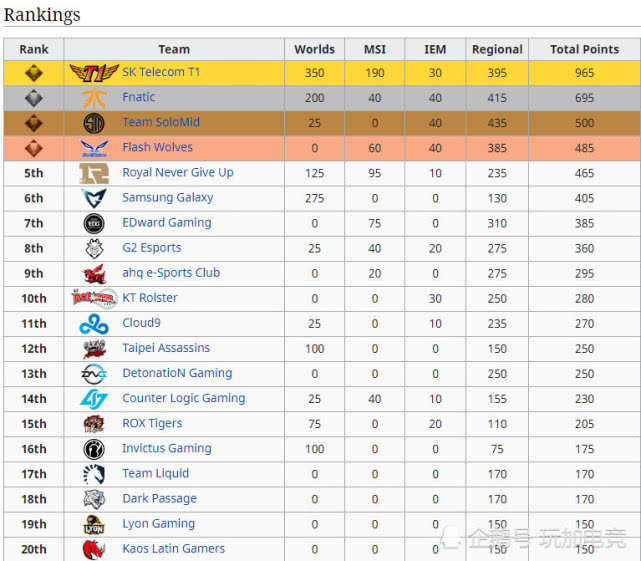Viewport: 641px width, 561px height.
Task: Open the Kaos Latin Gamers link
Action: (x=173, y=549)
